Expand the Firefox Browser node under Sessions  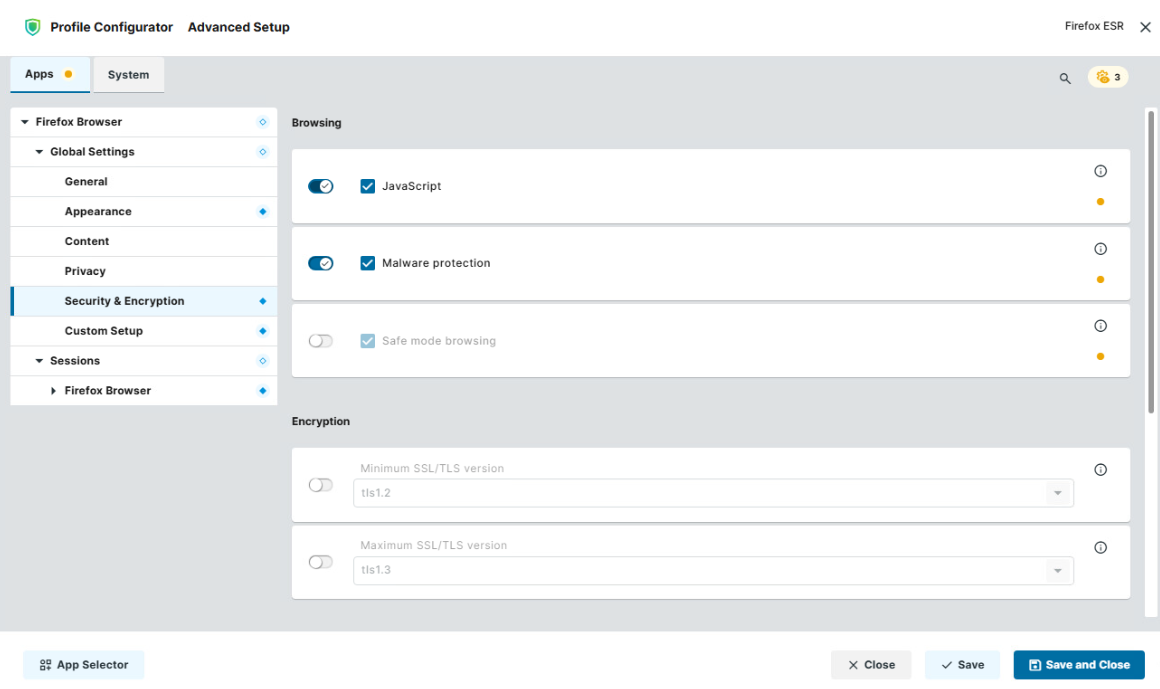coord(53,391)
